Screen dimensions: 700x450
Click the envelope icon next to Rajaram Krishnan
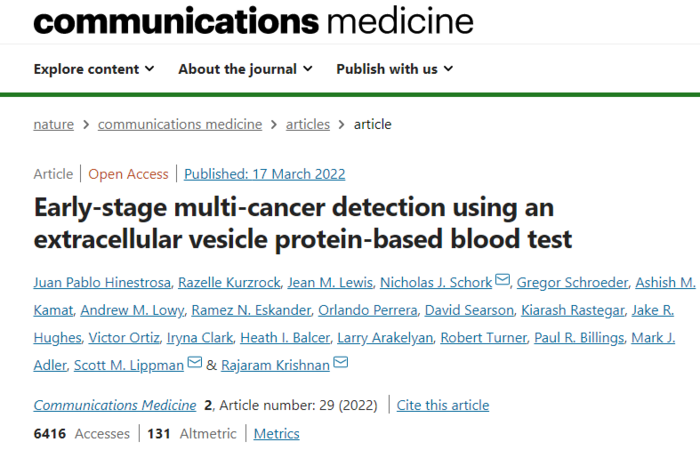[341, 362]
